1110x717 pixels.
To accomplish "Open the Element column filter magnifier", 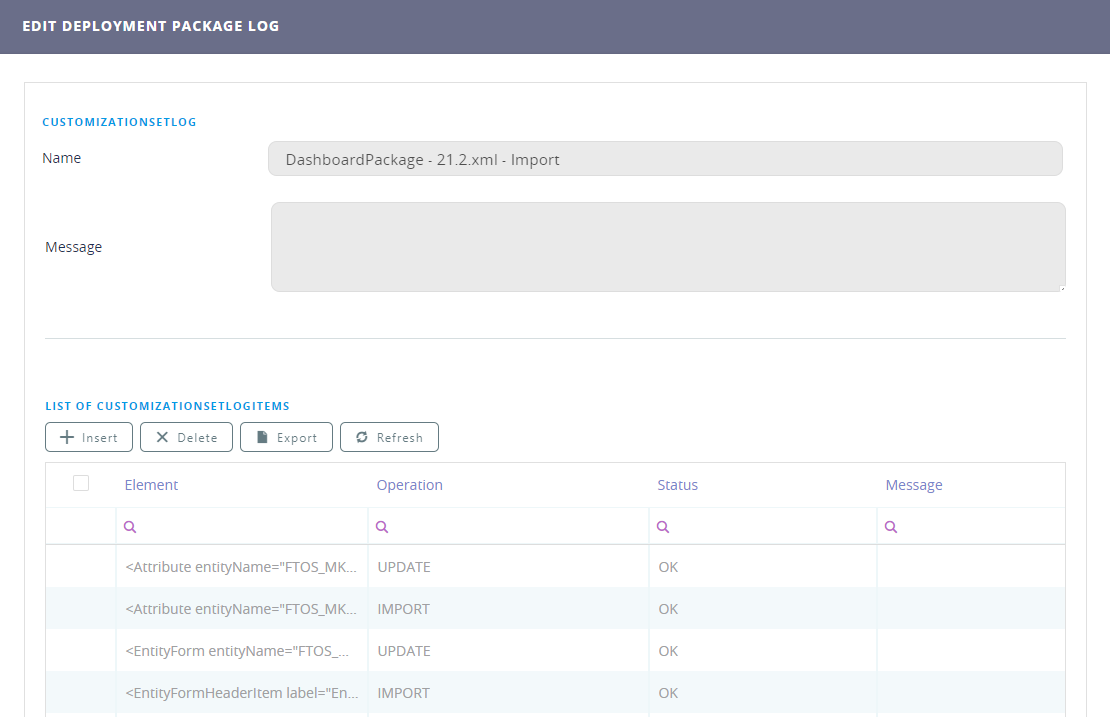I will tap(130, 525).
